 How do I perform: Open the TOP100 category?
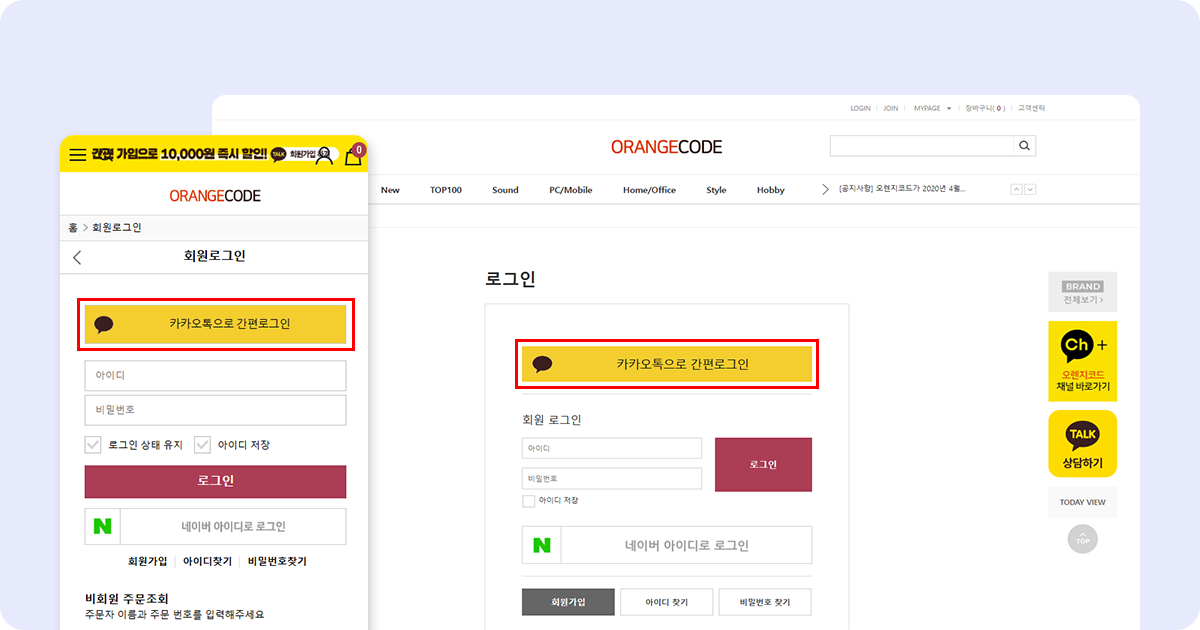[446, 190]
